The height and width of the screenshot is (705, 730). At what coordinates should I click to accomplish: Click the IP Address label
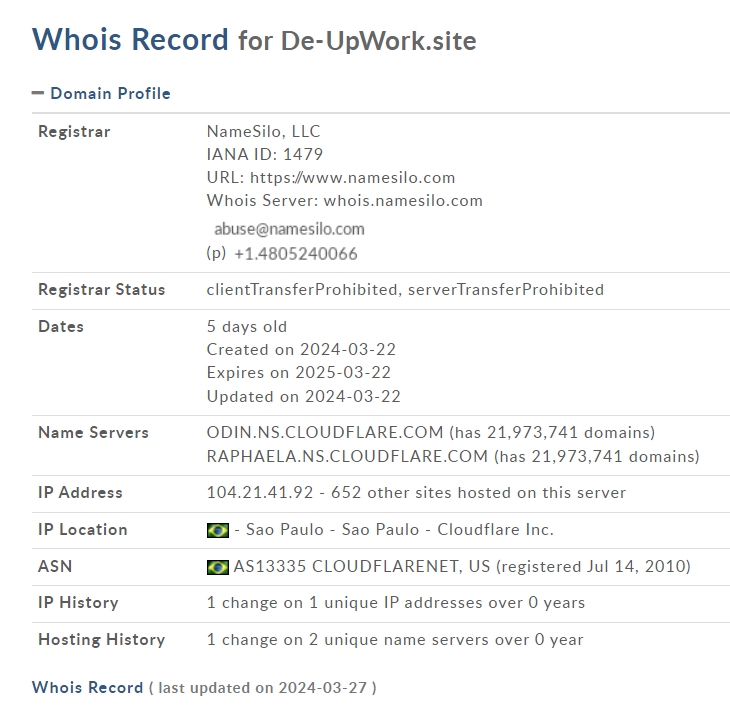(x=80, y=493)
